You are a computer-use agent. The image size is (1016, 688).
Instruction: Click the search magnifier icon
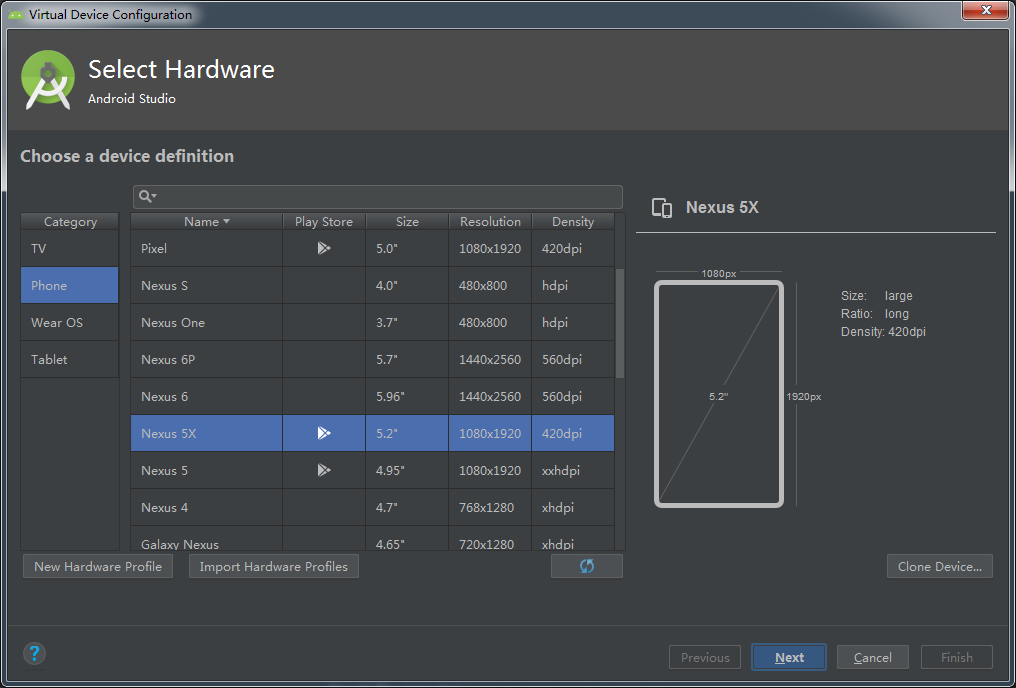pos(146,196)
